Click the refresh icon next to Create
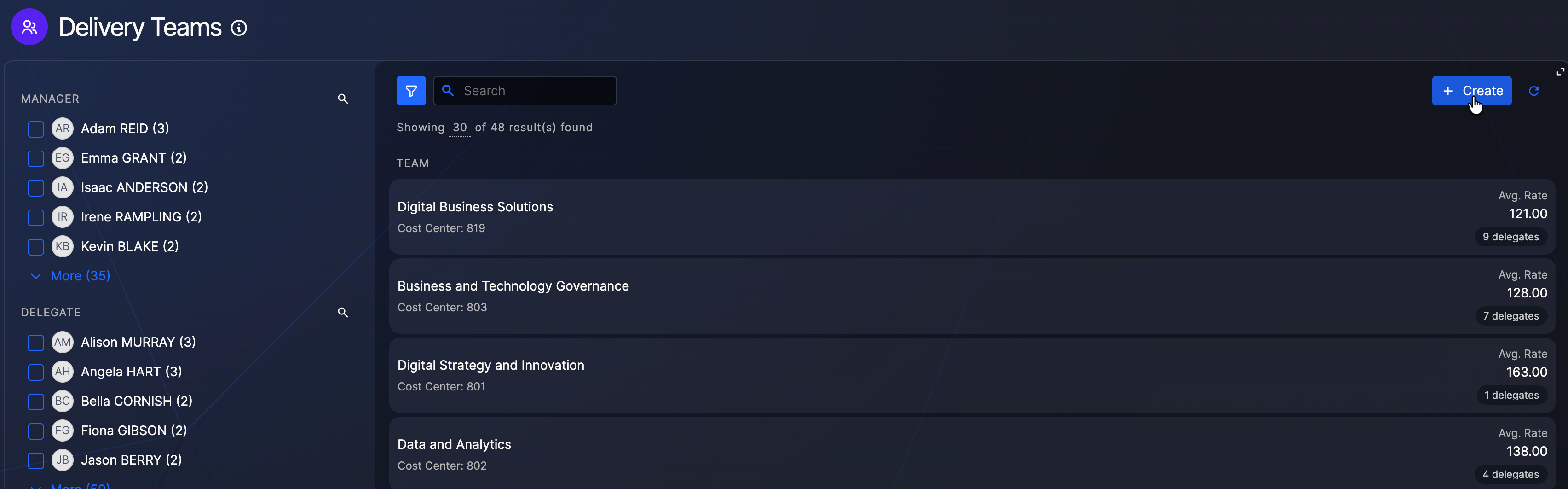Image resolution: width=1568 pixels, height=489 pixels. coord(1533,91)
